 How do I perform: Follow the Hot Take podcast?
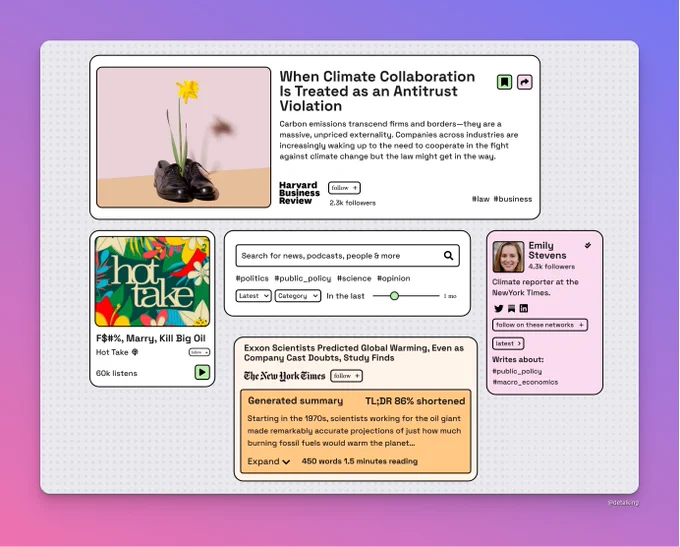coord(199,352)
